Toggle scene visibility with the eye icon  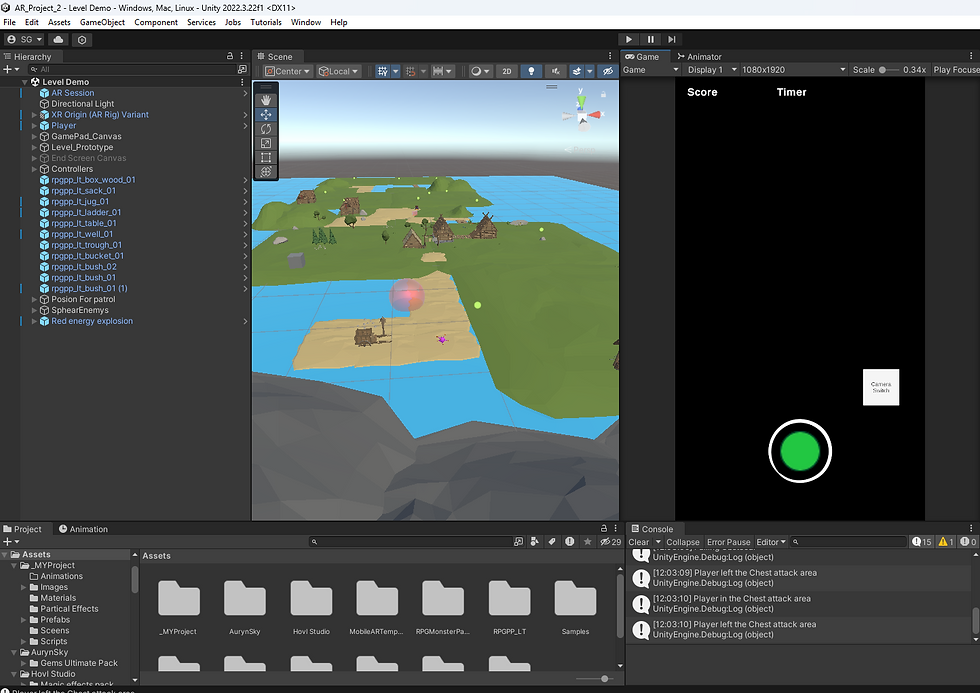[607, 71]
